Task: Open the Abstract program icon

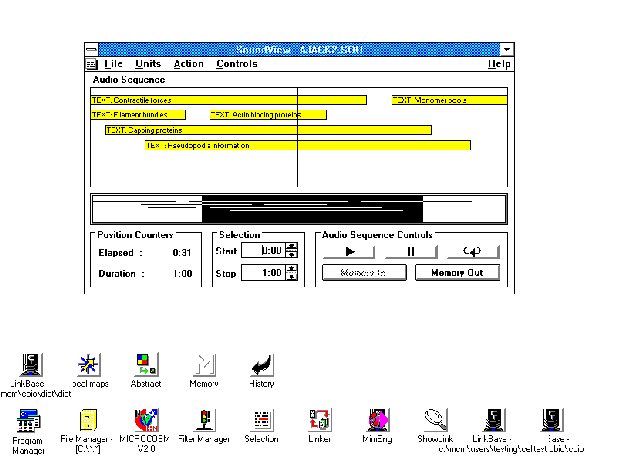Action: [x=145, y=363]
